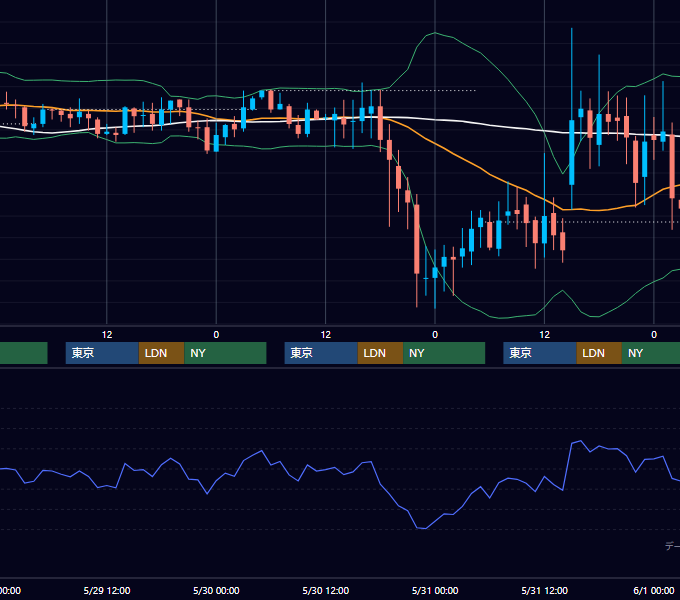This screenshot has width=680, height=600.
Task: Select the '0' hour tick above 6/1 00:00
Action: pos(654,335)
